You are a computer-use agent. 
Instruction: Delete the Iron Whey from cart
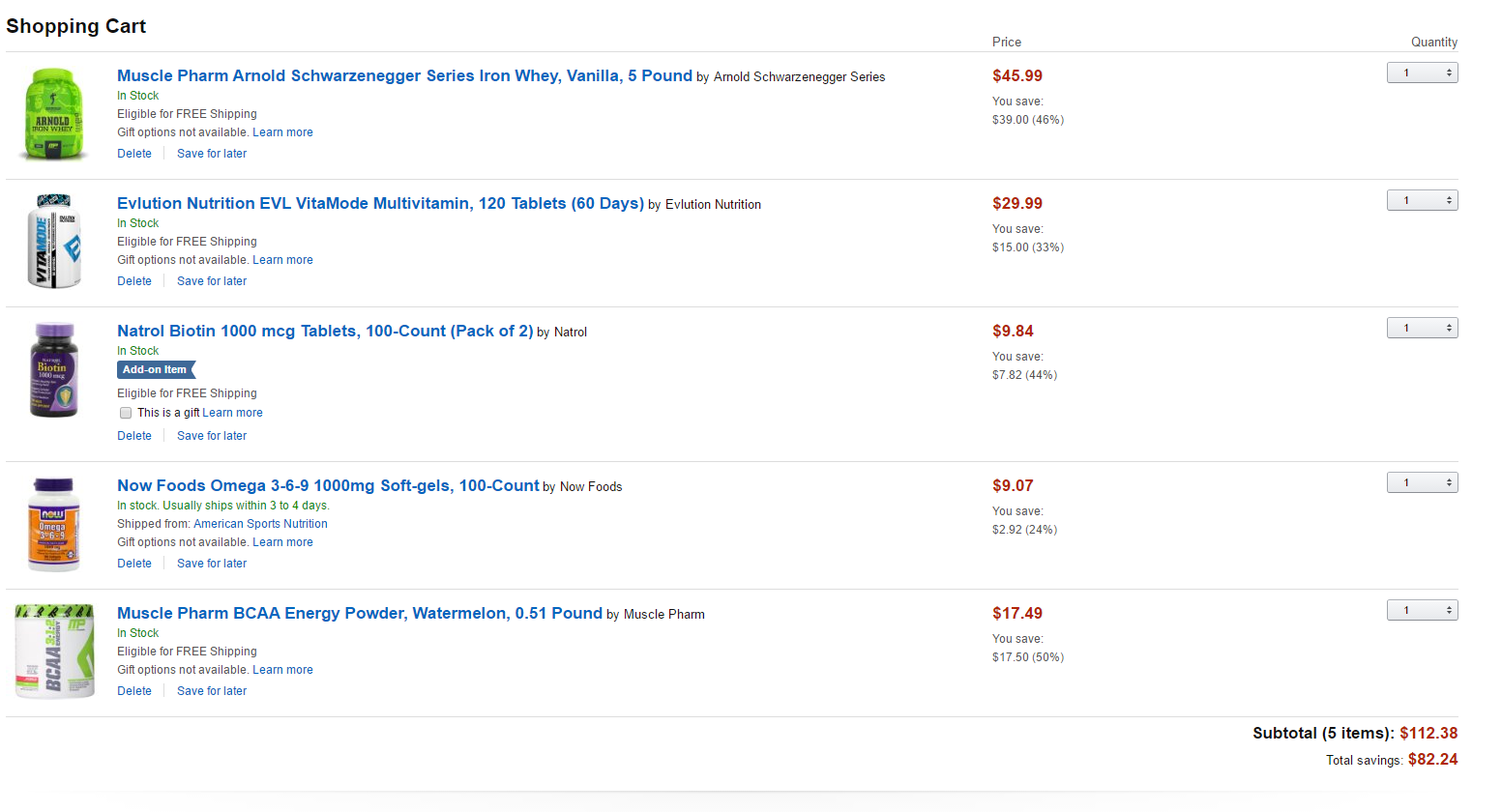pyautogui.click(x=134, y=154)
